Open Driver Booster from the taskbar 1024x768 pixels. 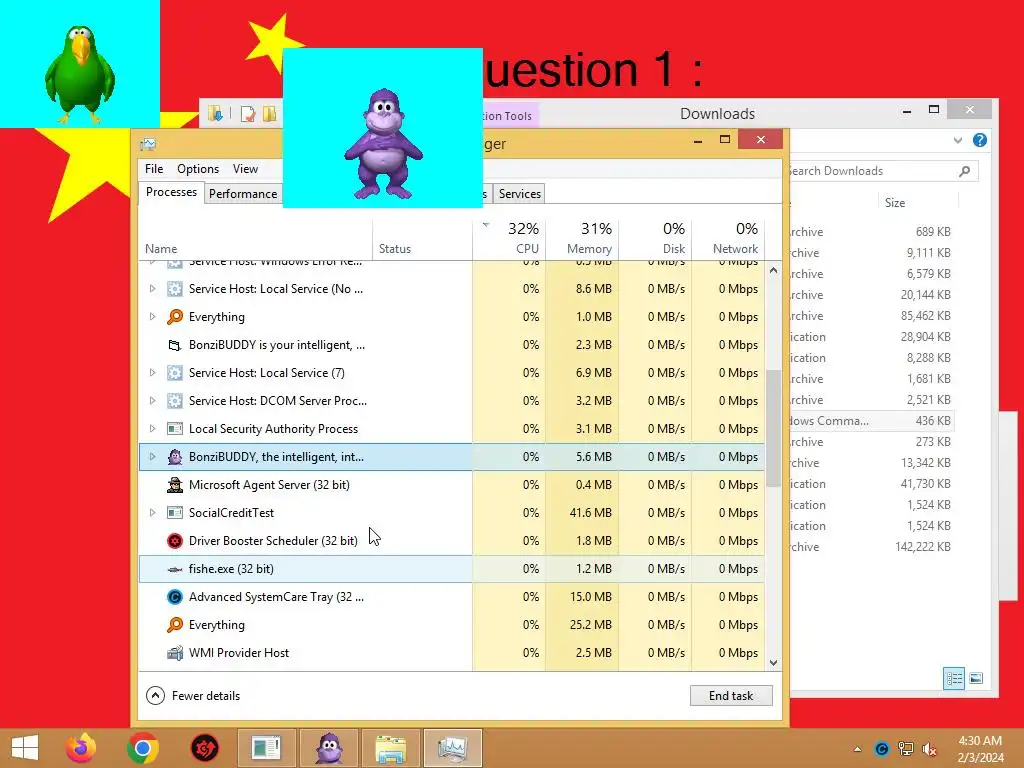204,748
